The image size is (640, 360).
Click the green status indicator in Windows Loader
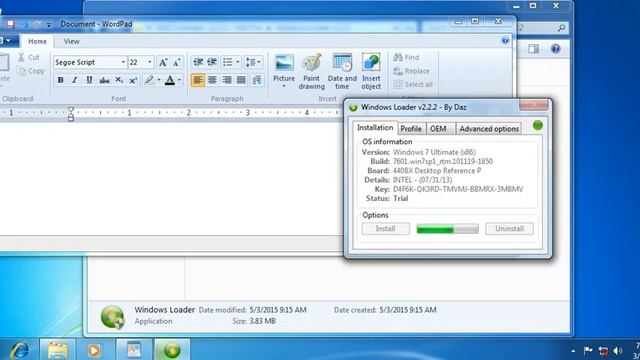(538, 125)
